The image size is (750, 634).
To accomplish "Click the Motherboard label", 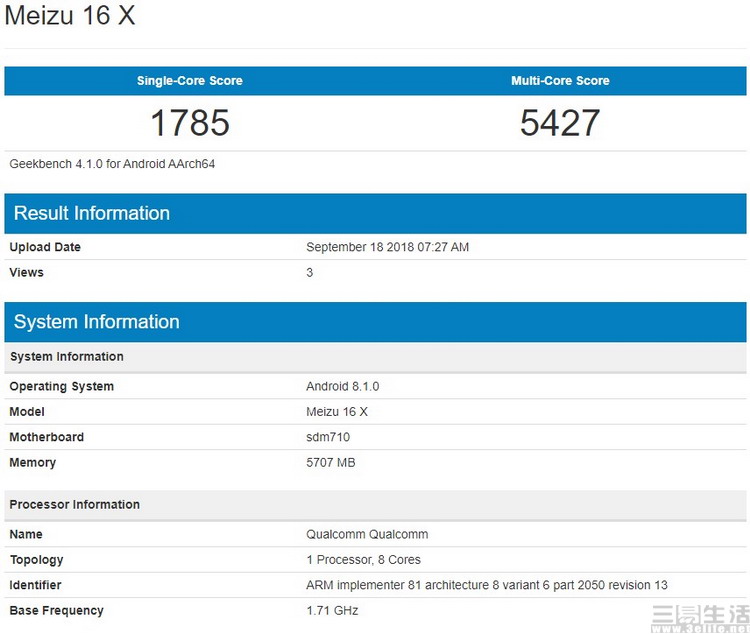I will tap(46, 437).
